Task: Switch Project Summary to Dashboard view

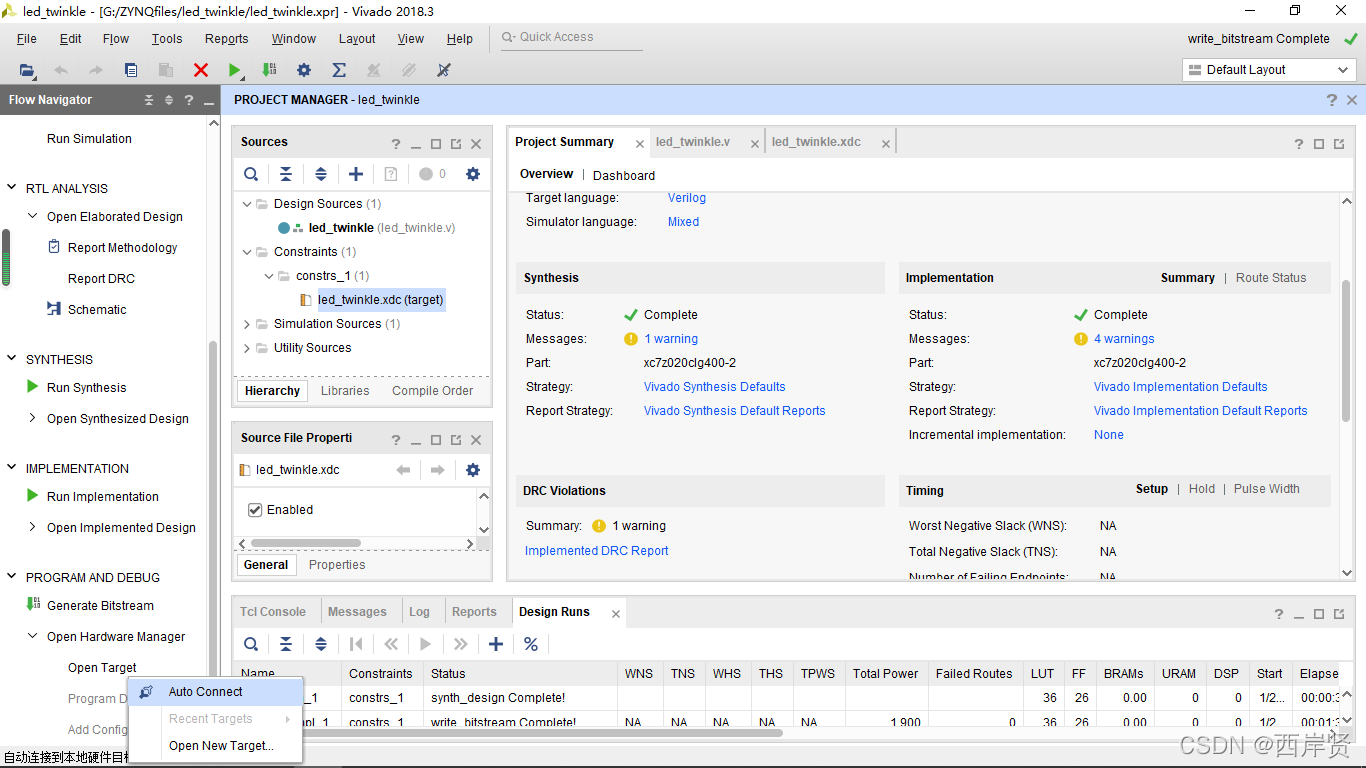Action: (624, 175)
